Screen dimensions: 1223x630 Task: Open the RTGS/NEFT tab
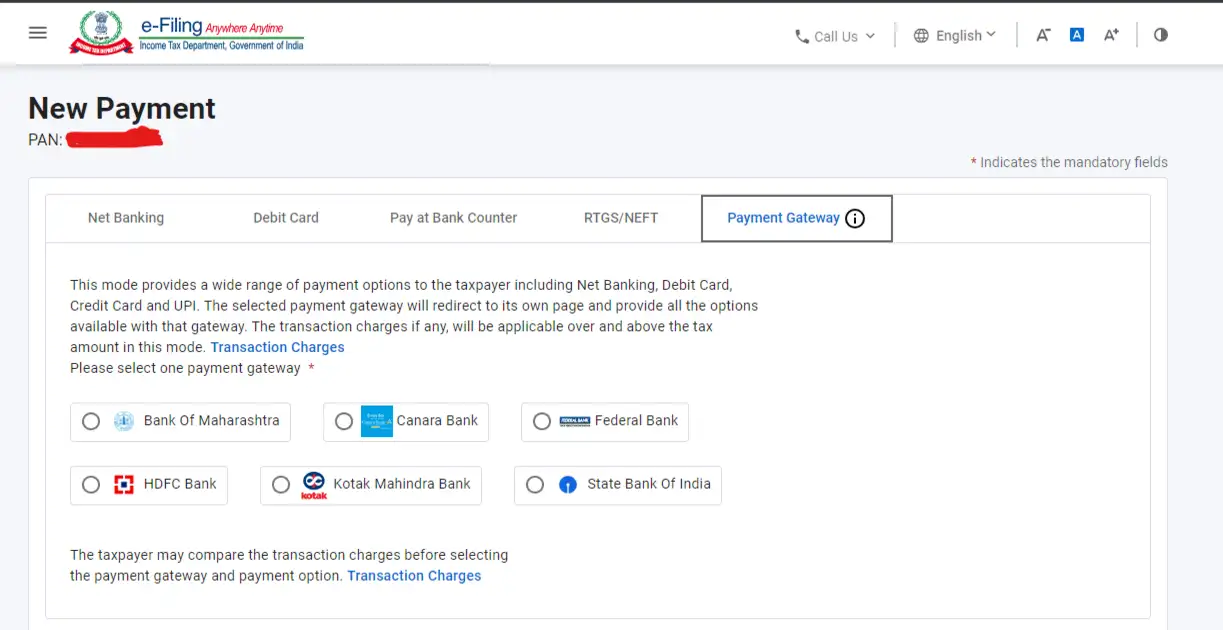click(x=620, y=218)
